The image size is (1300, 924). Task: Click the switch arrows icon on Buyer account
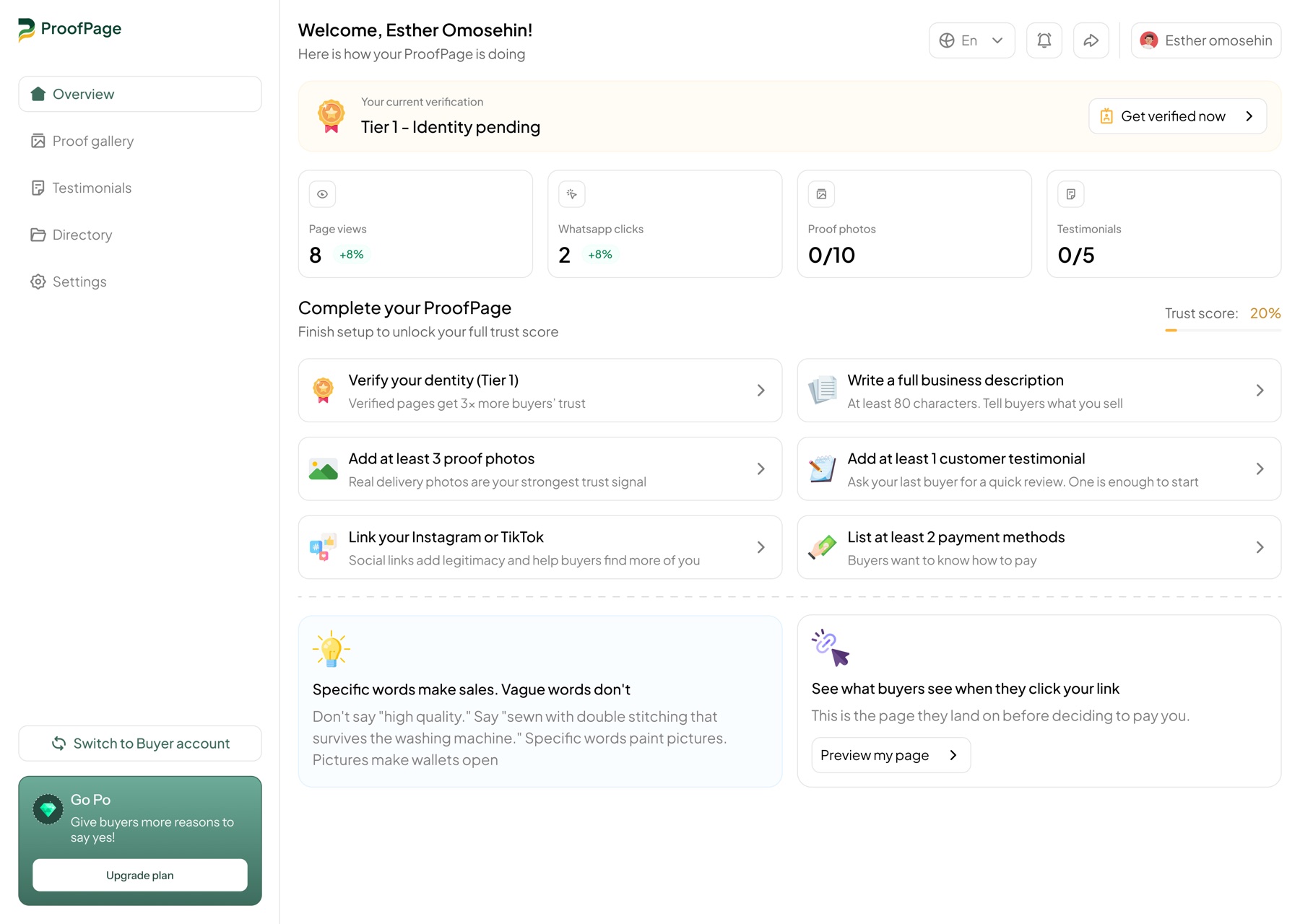coord(59,744)
